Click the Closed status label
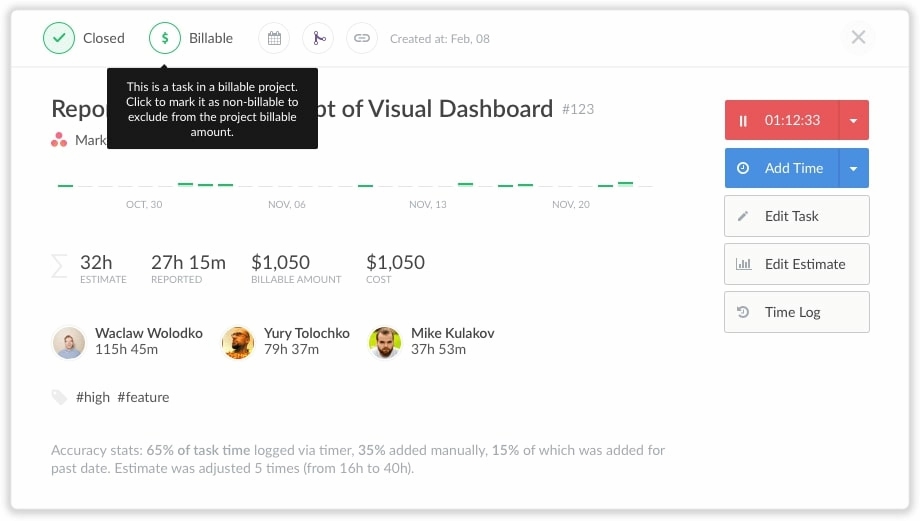 pos(104,38)
